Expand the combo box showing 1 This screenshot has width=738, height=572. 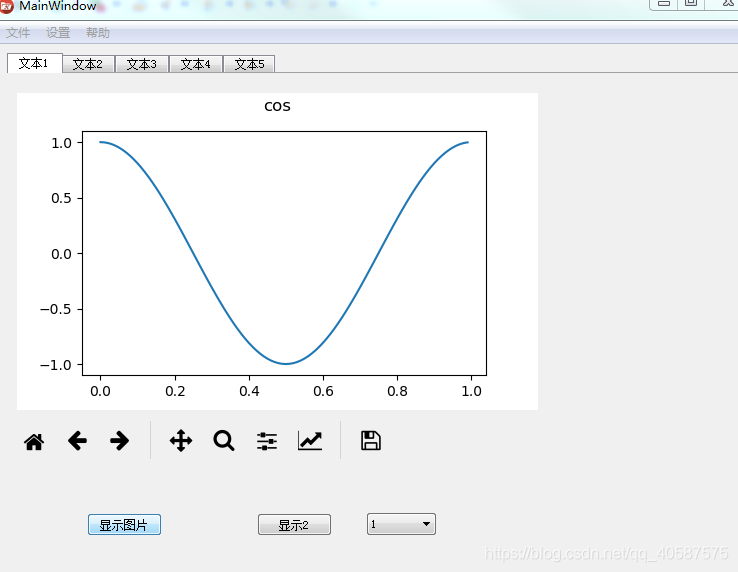click(401, 524)
